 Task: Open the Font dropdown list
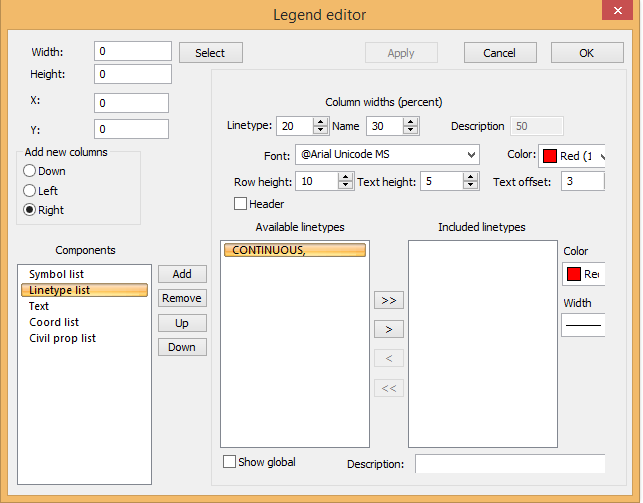point(470,155)
